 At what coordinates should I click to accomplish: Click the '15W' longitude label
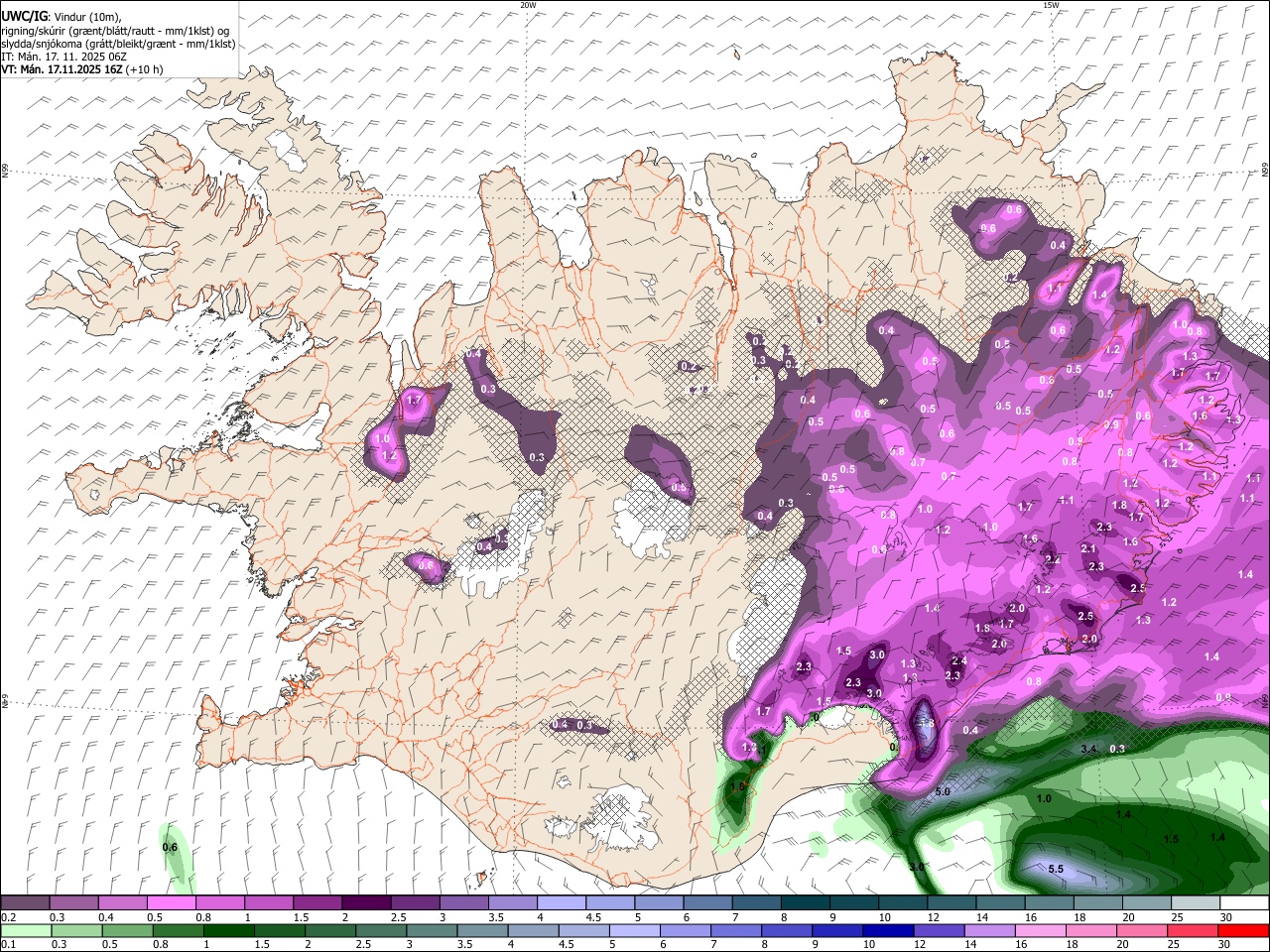tap(1051, 5)
